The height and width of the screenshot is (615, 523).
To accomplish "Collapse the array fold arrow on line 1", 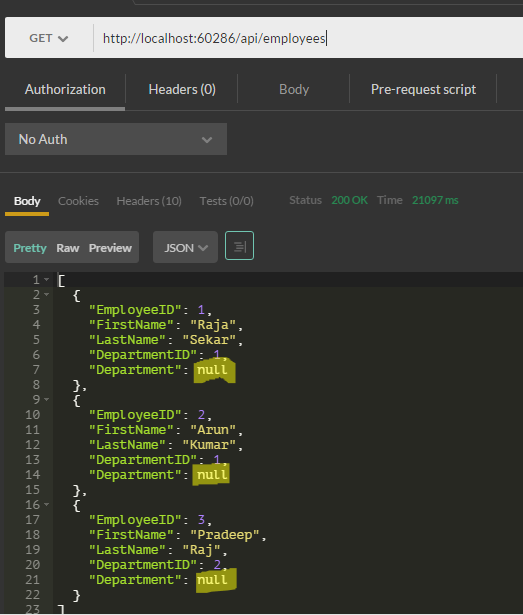I will [47, 280].
